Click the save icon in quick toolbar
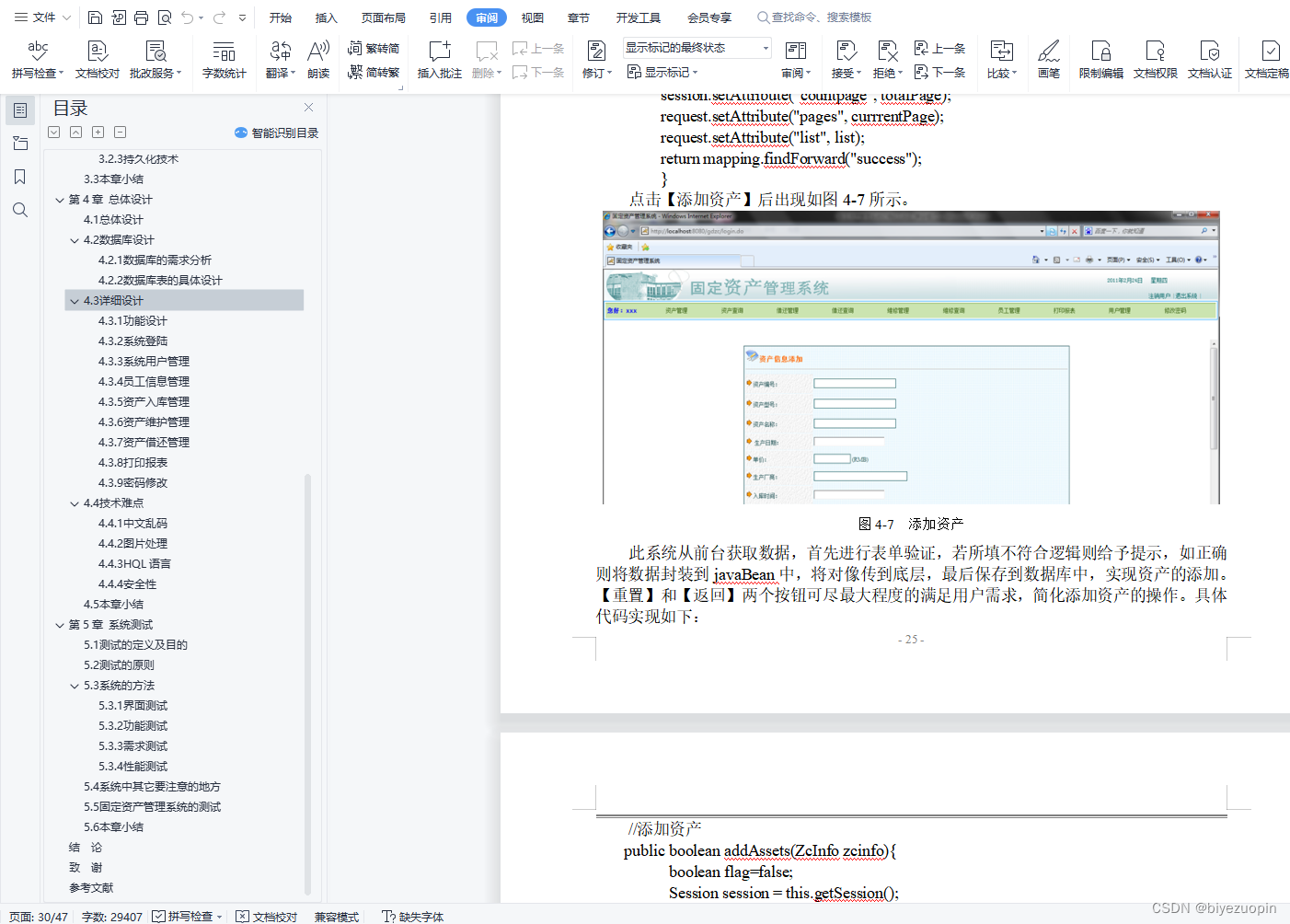Image resolution: width=1290 pixels, height=924 pixels. tap(95, 17)
